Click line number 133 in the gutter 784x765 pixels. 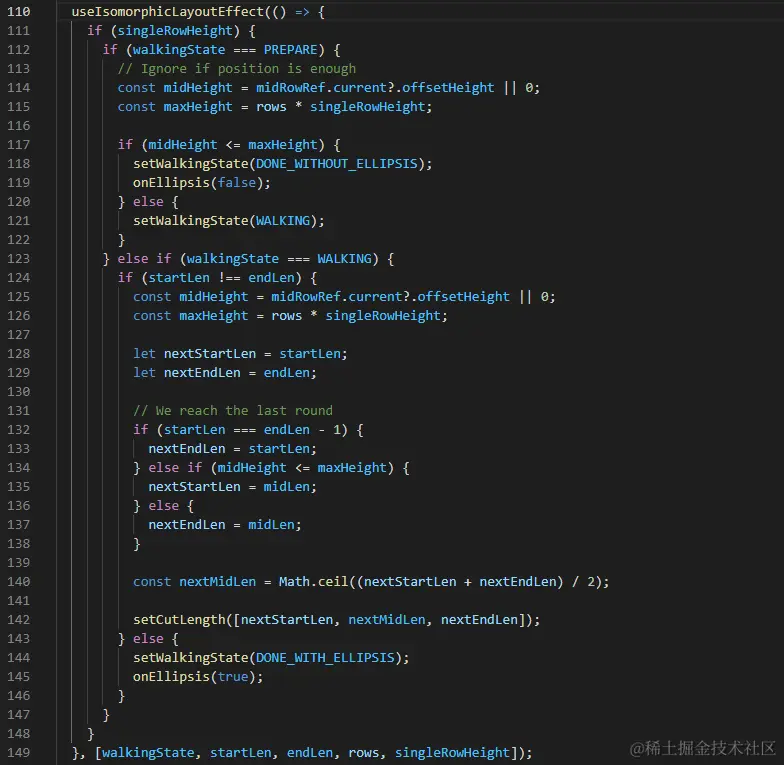coord(18,448)
